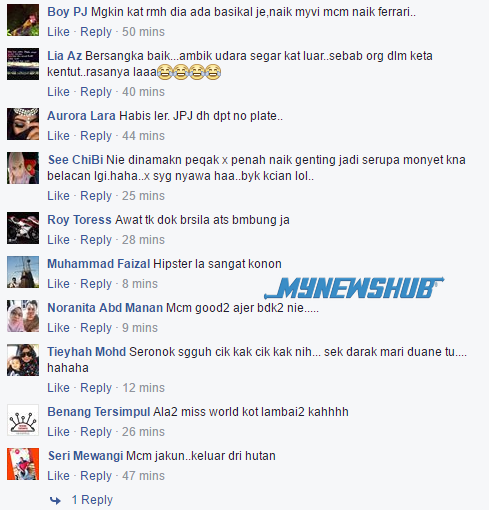The image size is (489, 510).
Task: Click the reply arrow icon at bottom
Action: click(55, 500)
